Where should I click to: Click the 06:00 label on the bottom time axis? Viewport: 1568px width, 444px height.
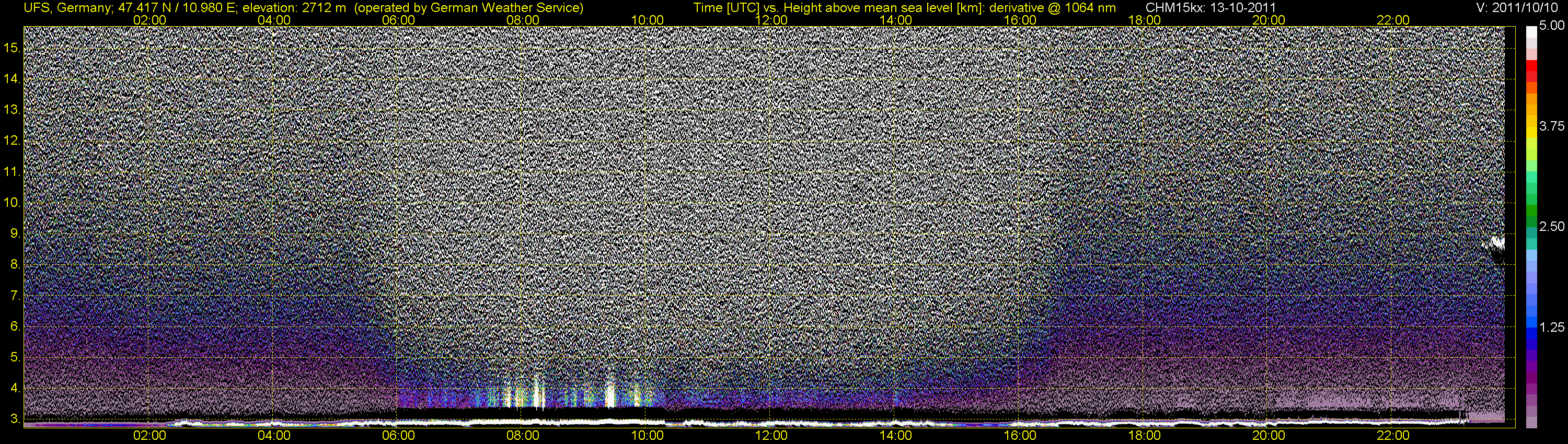point(398,436)
